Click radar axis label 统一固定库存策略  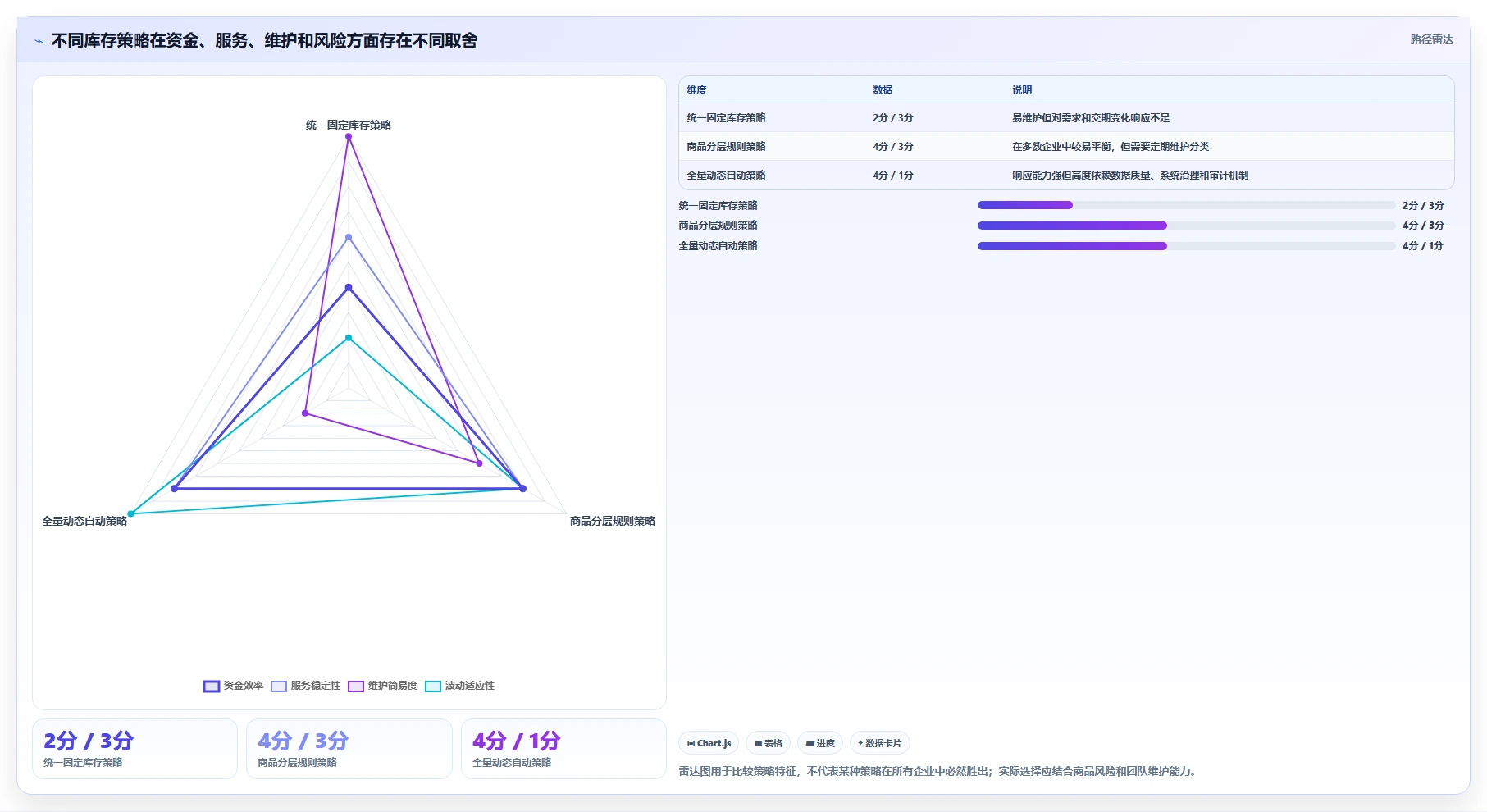pos(349,125)
